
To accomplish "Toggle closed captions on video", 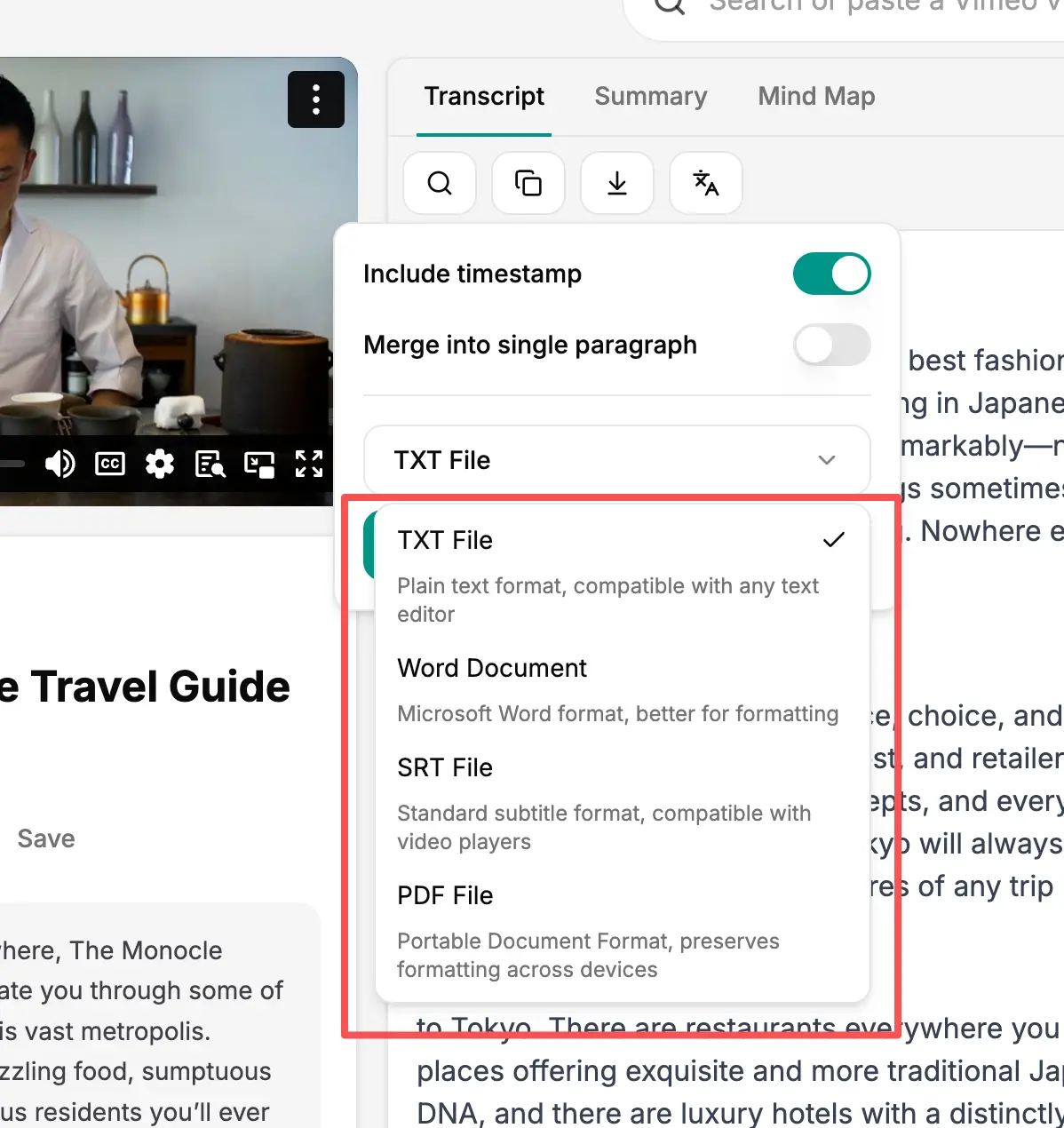I will 110,464.
